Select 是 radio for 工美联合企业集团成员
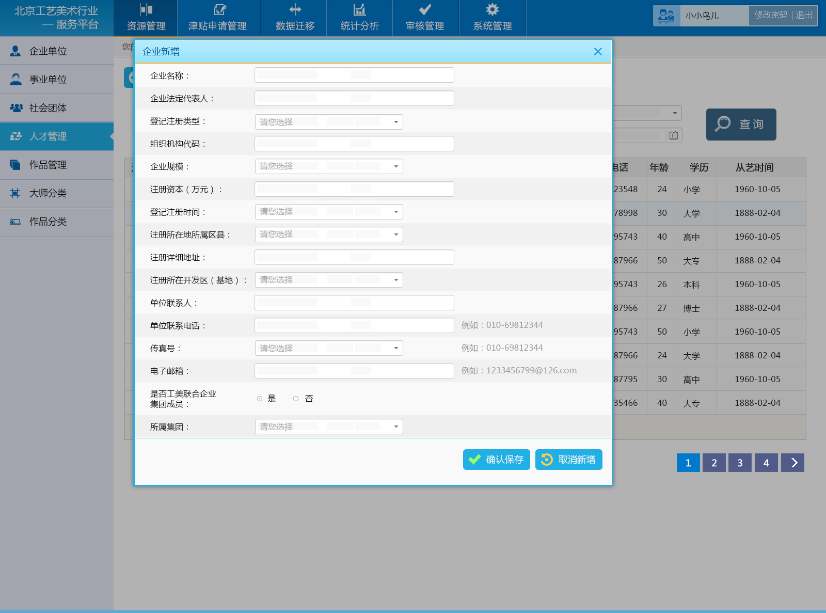The image size is (826, 613). 260,398
